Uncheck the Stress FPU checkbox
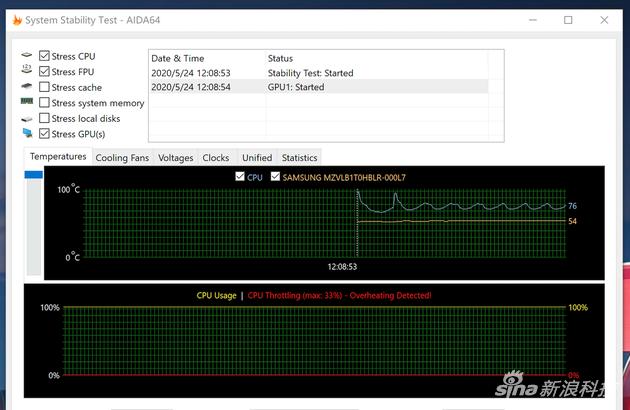 [44, 71]
